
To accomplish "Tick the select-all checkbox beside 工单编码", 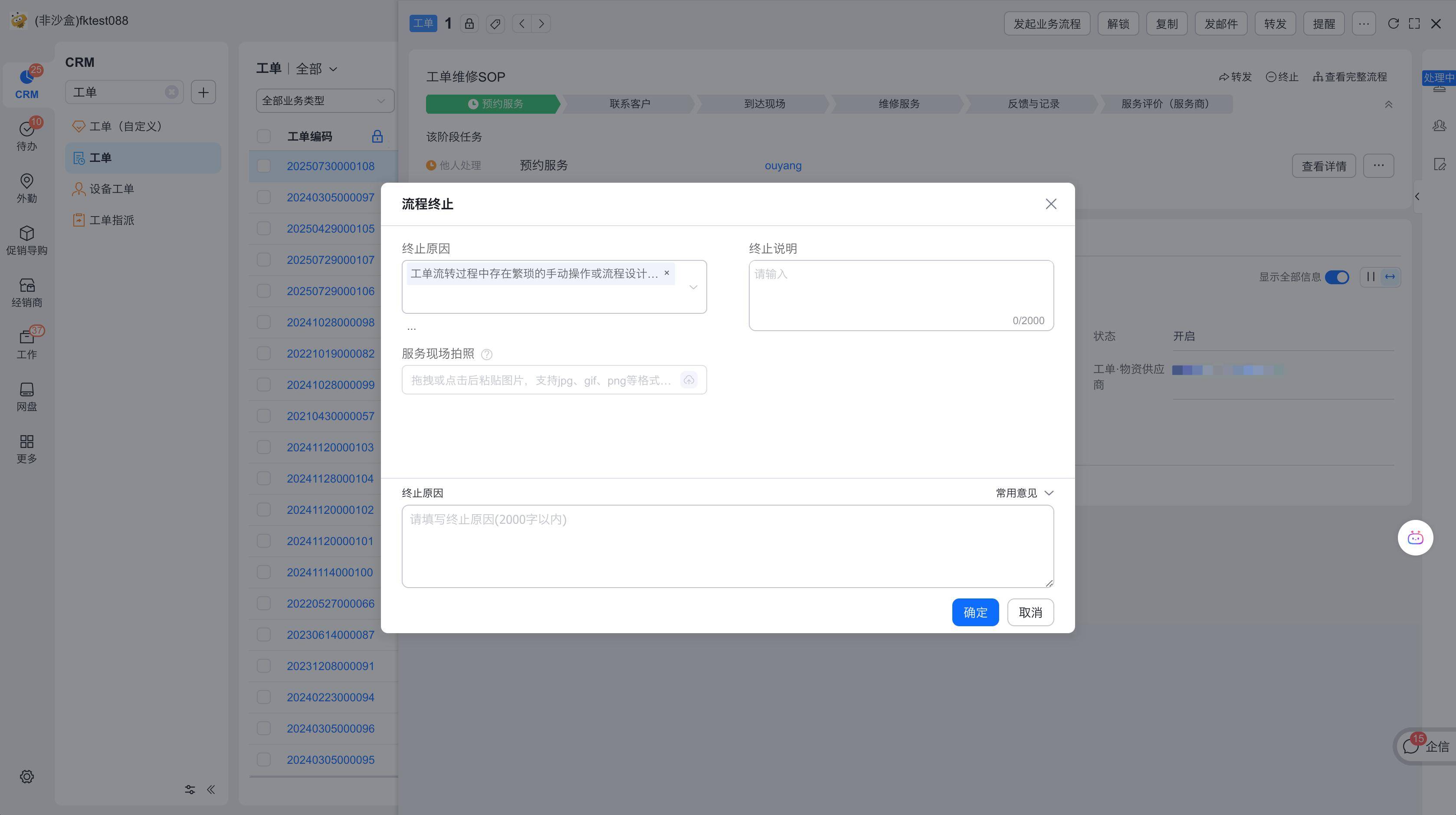I will (264, 136).
